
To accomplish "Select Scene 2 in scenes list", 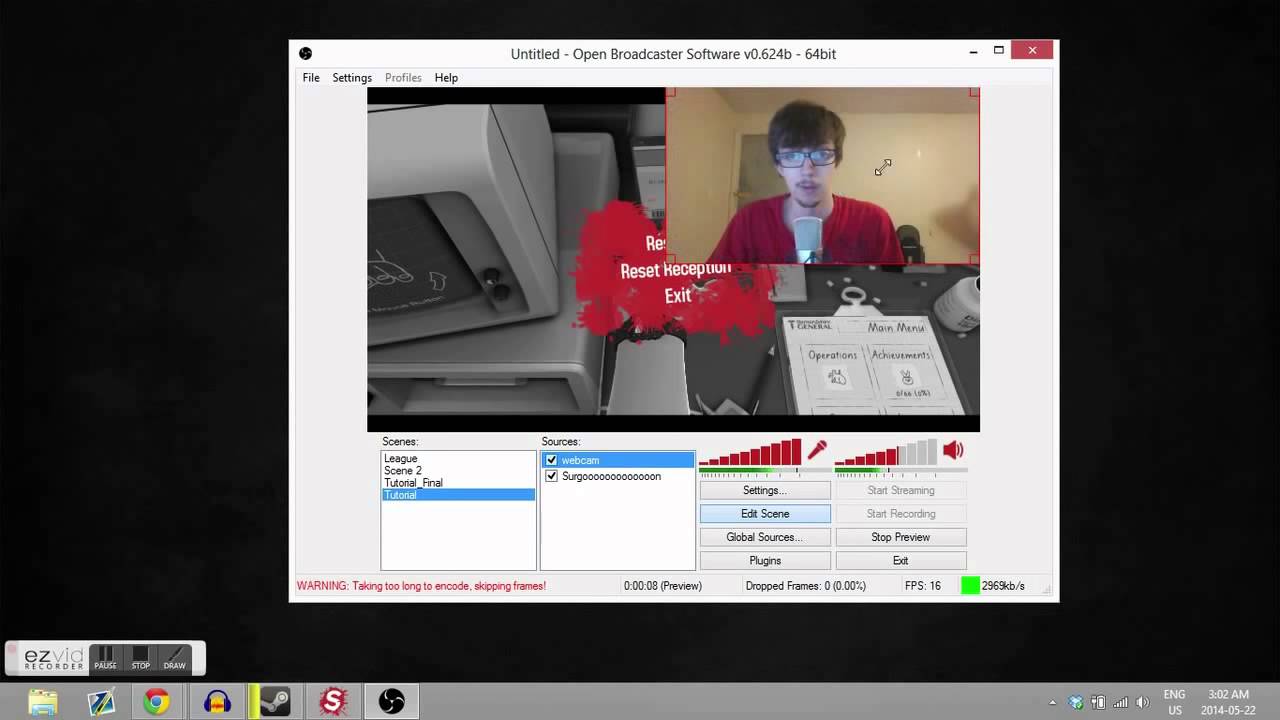I will click(458, 470).
